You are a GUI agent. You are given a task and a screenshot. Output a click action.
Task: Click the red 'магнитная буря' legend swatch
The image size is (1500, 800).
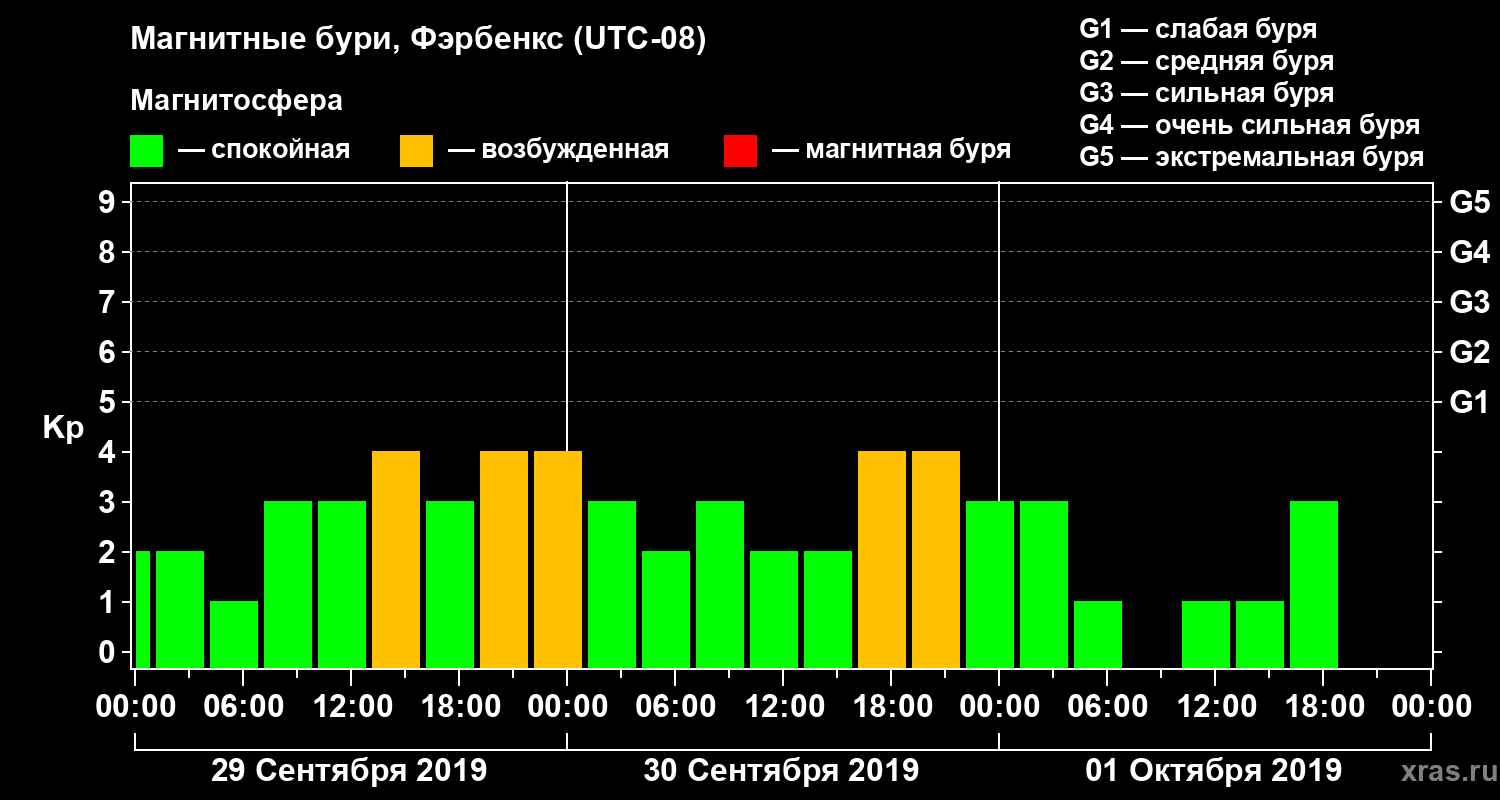point(740,151)
